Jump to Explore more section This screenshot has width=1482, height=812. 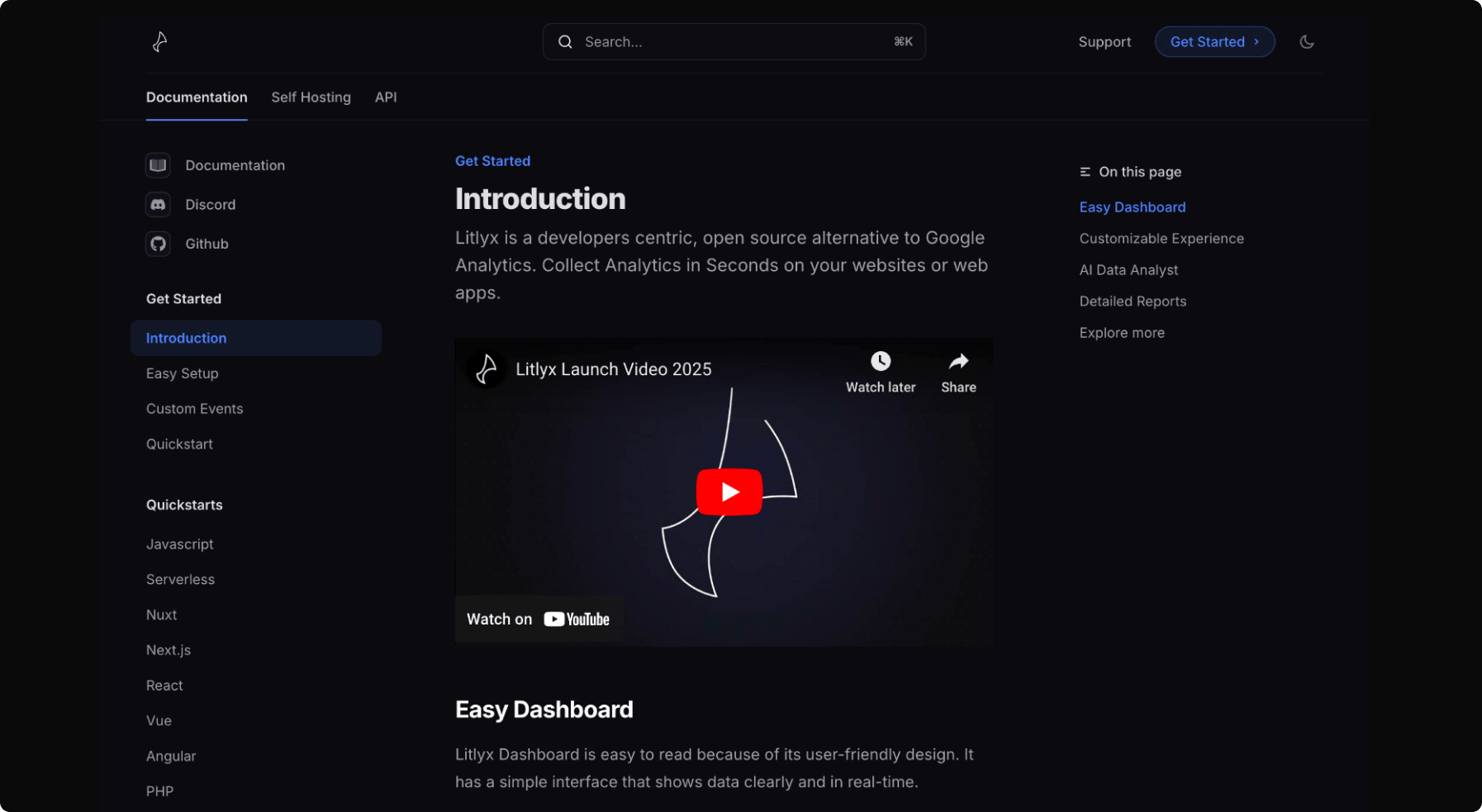point(1122,333)
